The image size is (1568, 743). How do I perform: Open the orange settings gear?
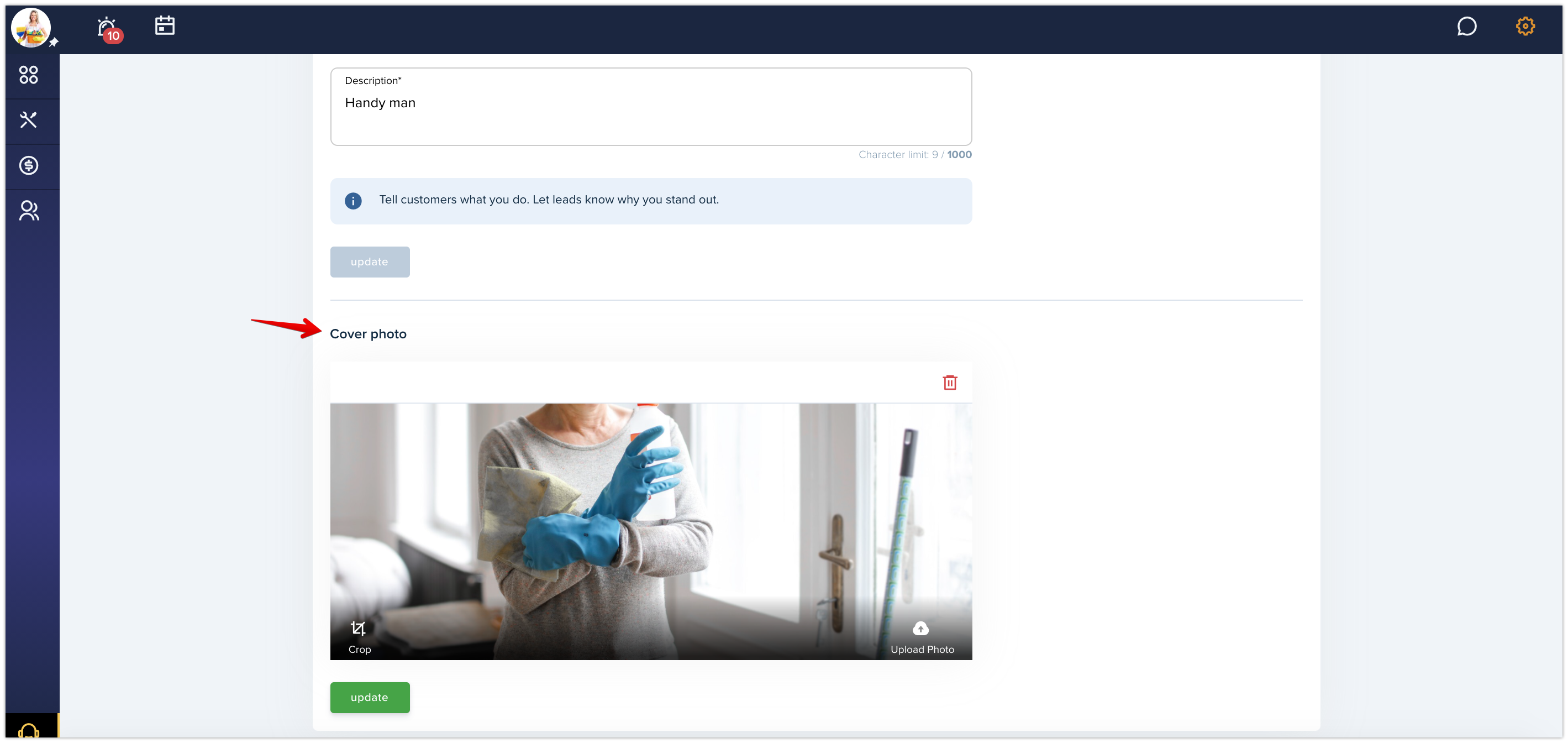[x=1525, y=26]
